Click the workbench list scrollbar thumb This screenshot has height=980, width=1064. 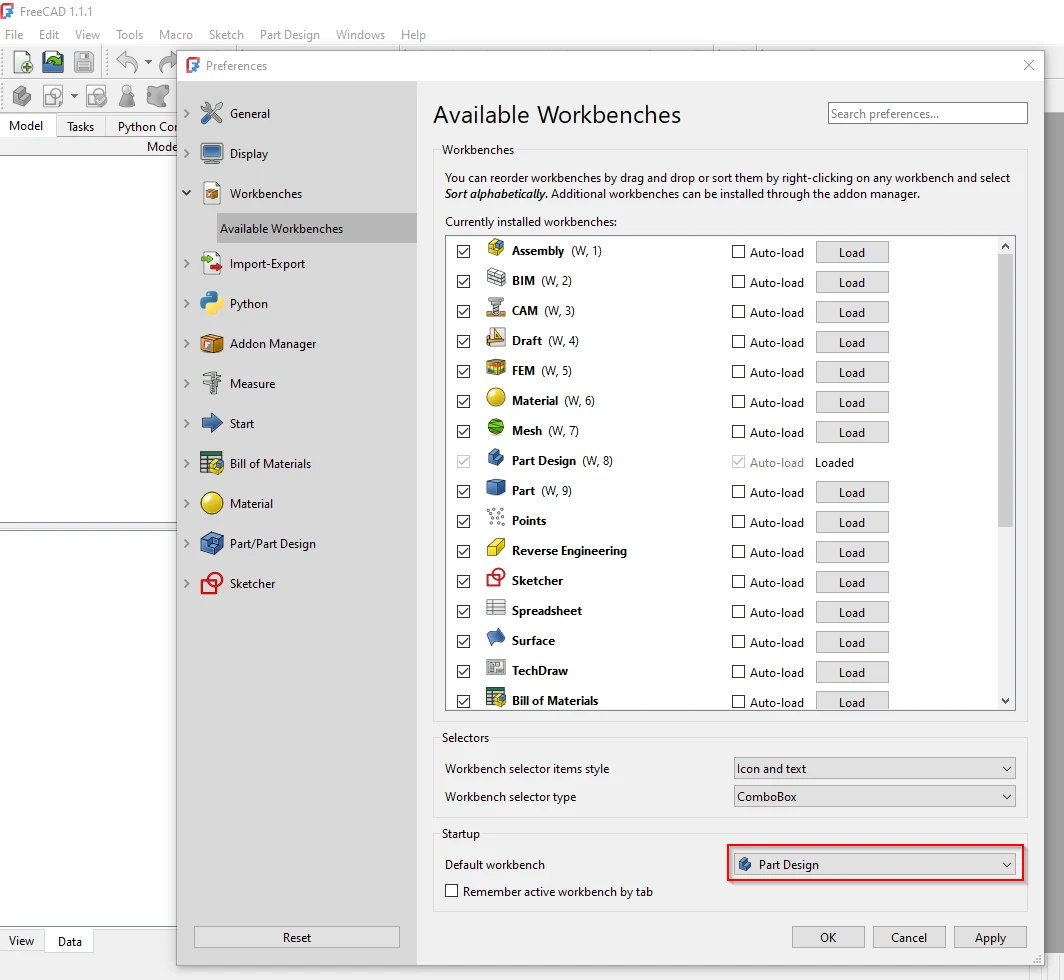click(x=1005, y=390)
